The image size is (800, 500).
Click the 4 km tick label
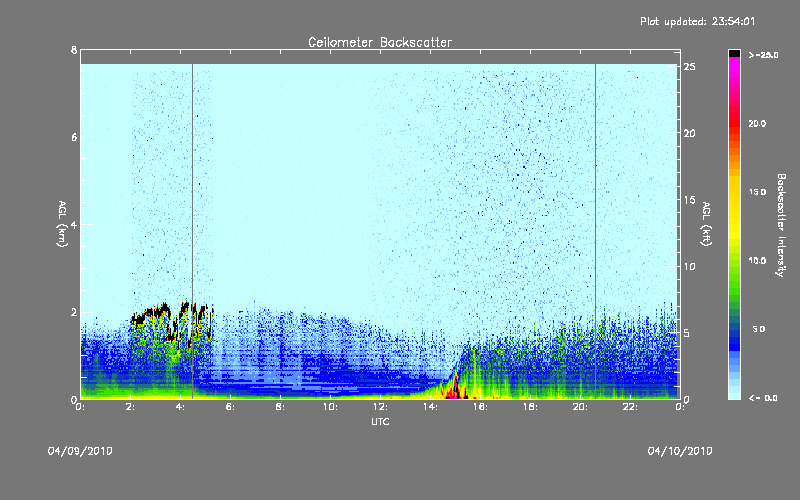click(74, 224)
